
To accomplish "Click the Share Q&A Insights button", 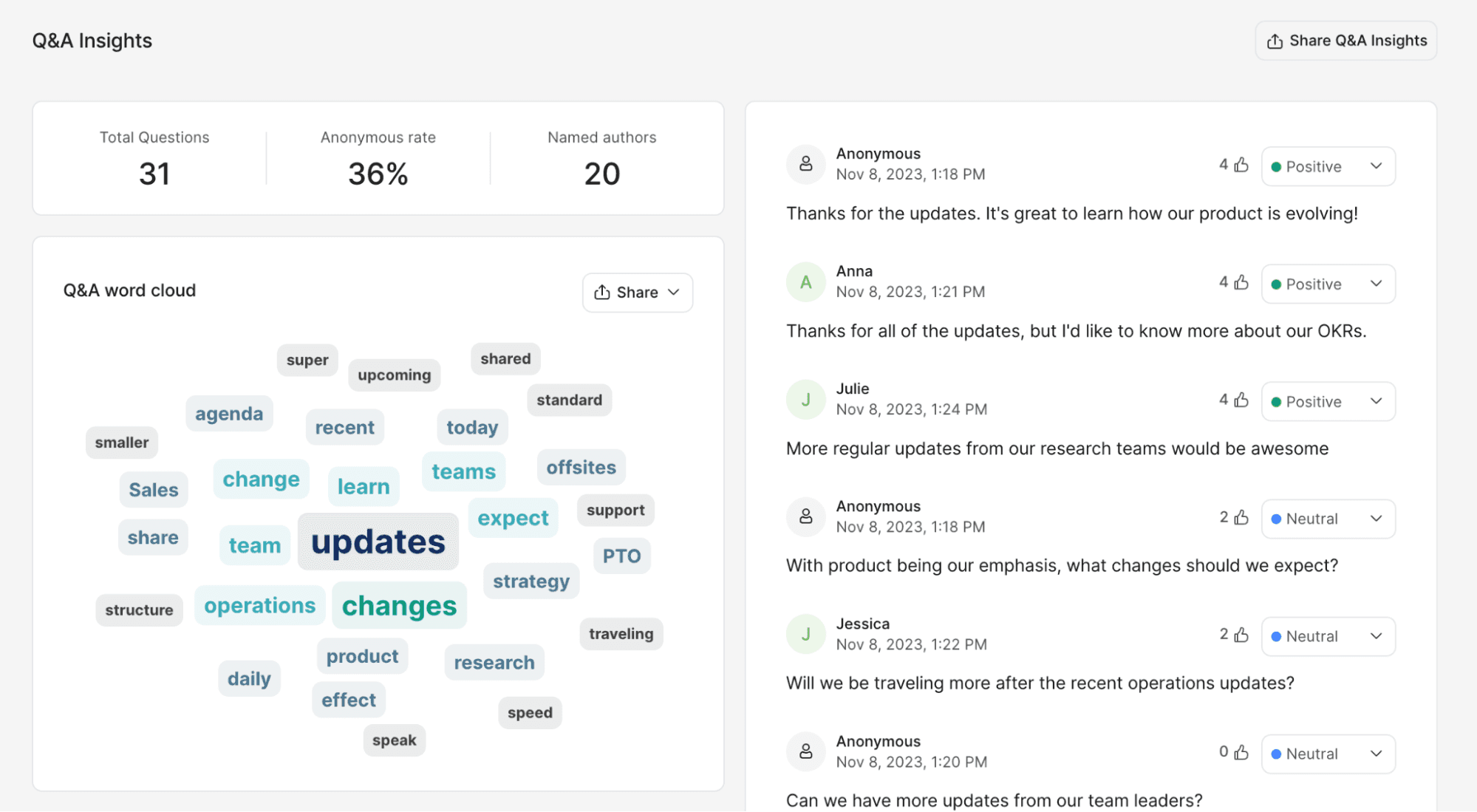I will (x=1345, y=41).
